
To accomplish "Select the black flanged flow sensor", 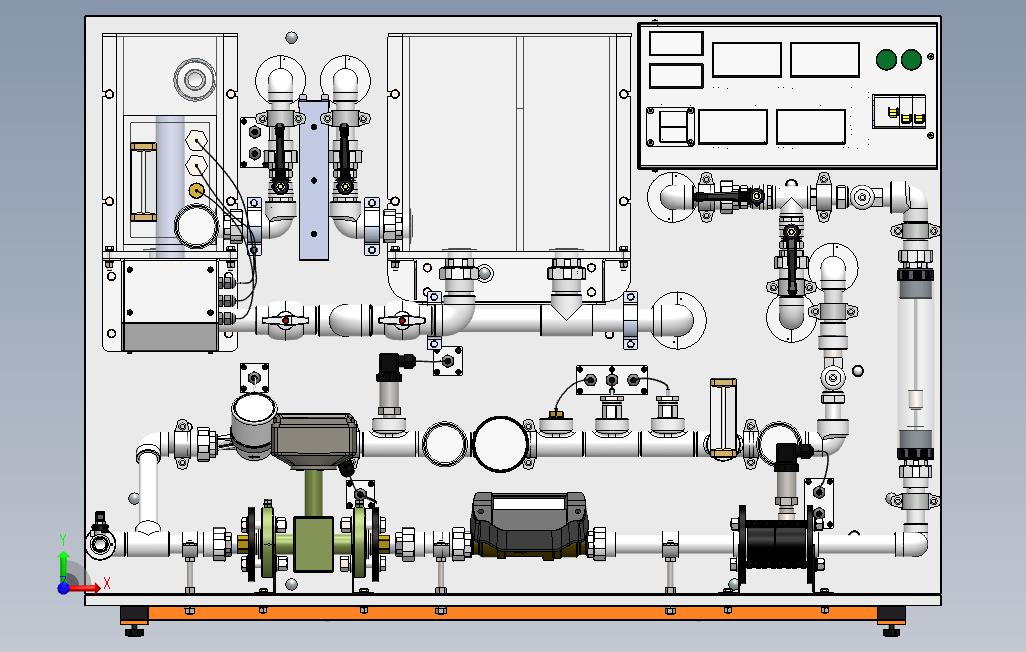I will [777, 545].
